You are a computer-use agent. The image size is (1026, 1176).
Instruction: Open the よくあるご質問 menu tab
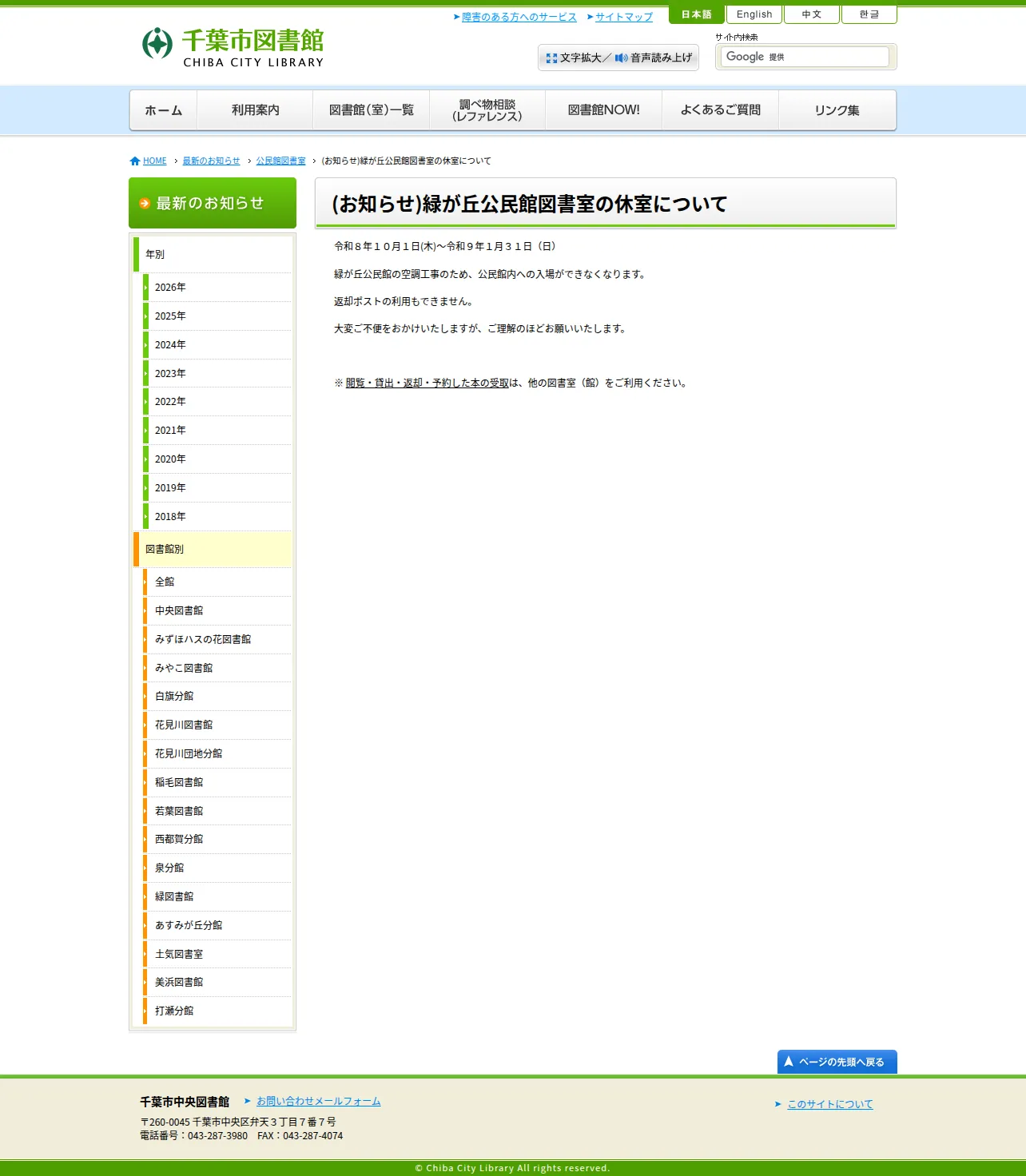[720, 110]
